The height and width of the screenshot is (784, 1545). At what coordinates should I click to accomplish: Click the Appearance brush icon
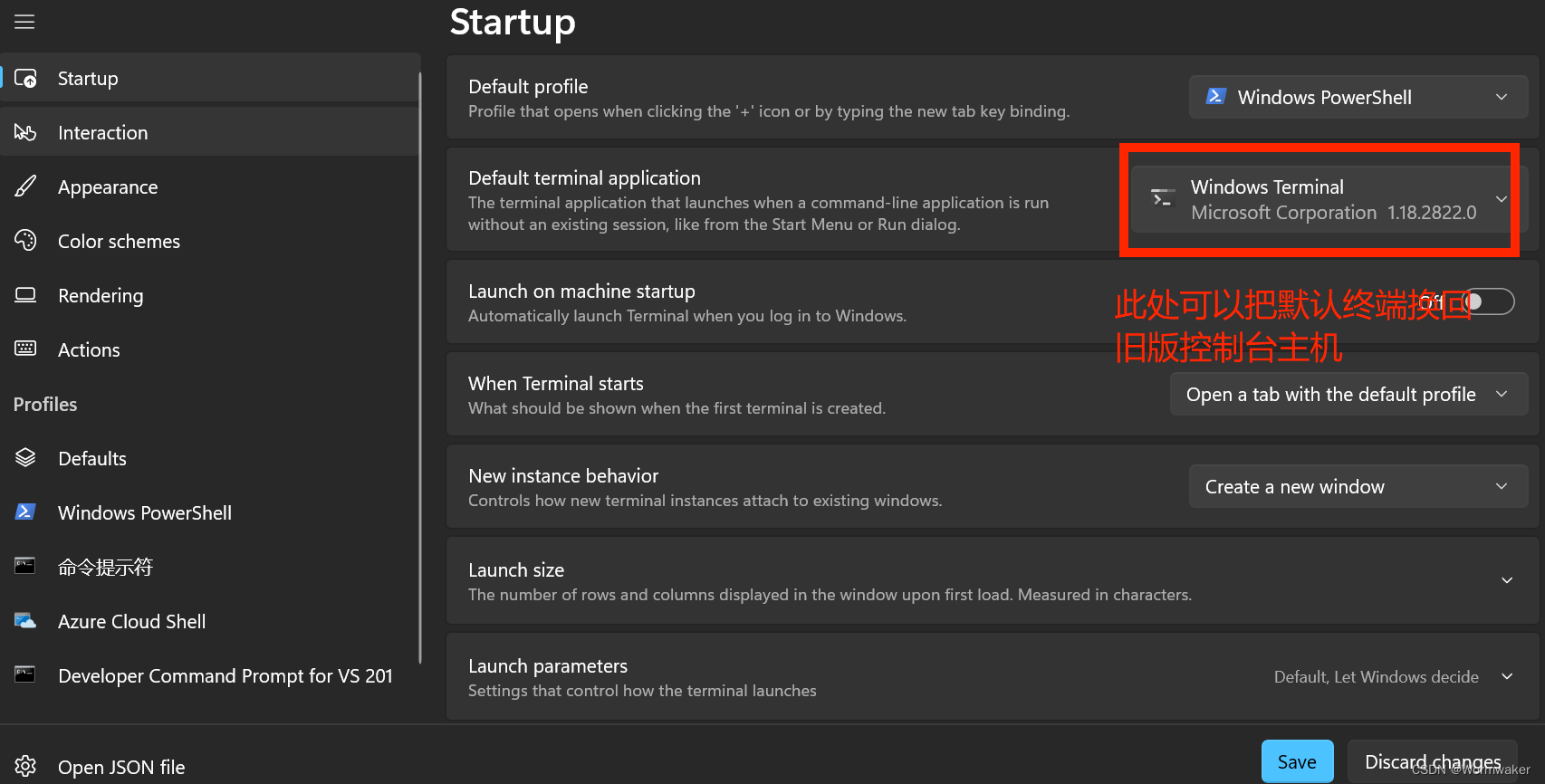25,186
